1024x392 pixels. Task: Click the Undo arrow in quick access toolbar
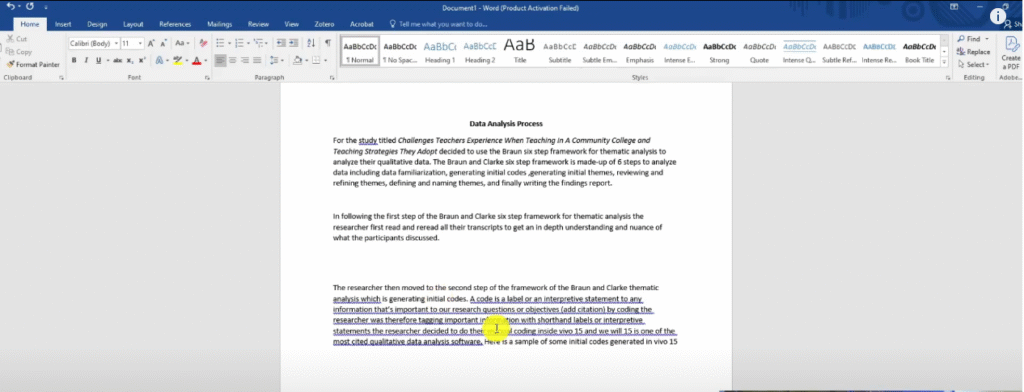tap(10, 6)
